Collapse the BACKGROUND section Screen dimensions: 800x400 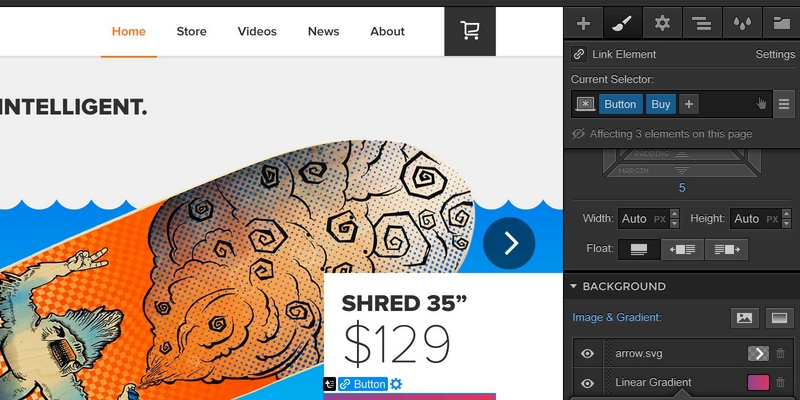pyautogui.click(x=573, y=286)
